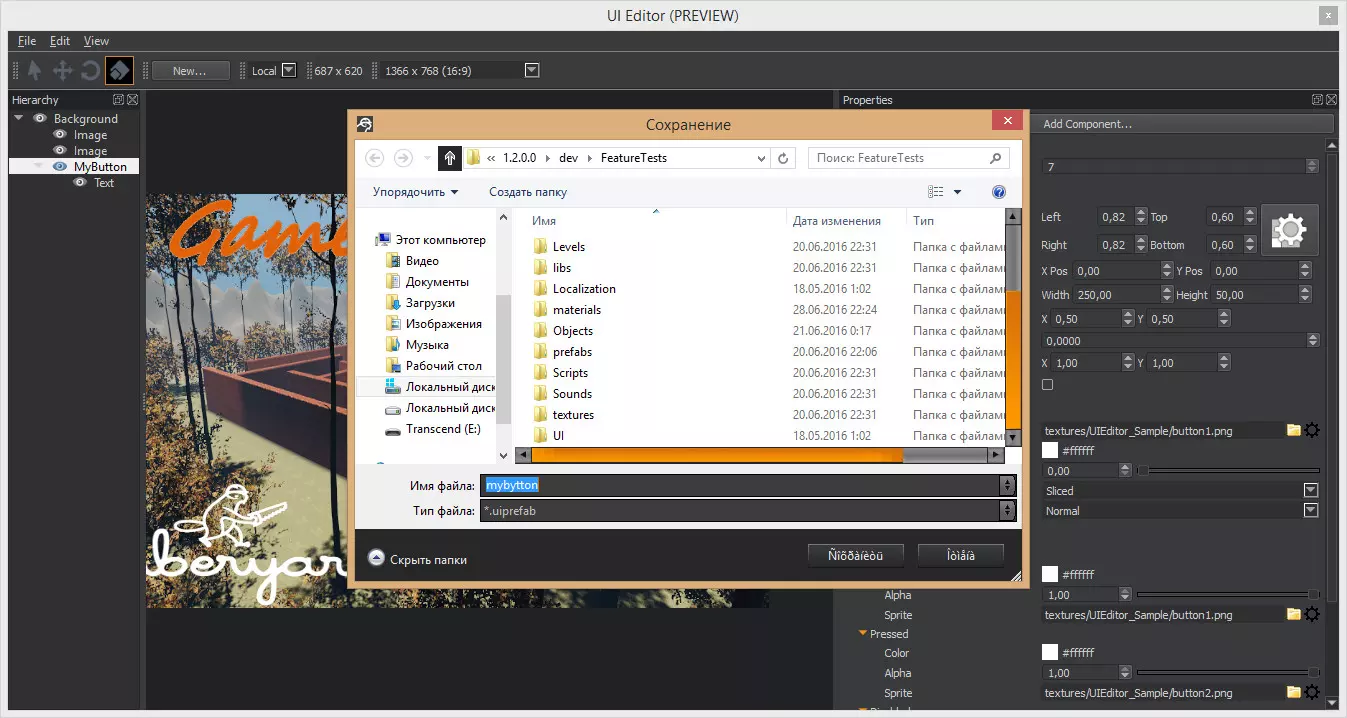The height and width of the screenshot is (718, 1347).
Task: Click the Pressed color white swatch
Action: [x=1049, y=652]
